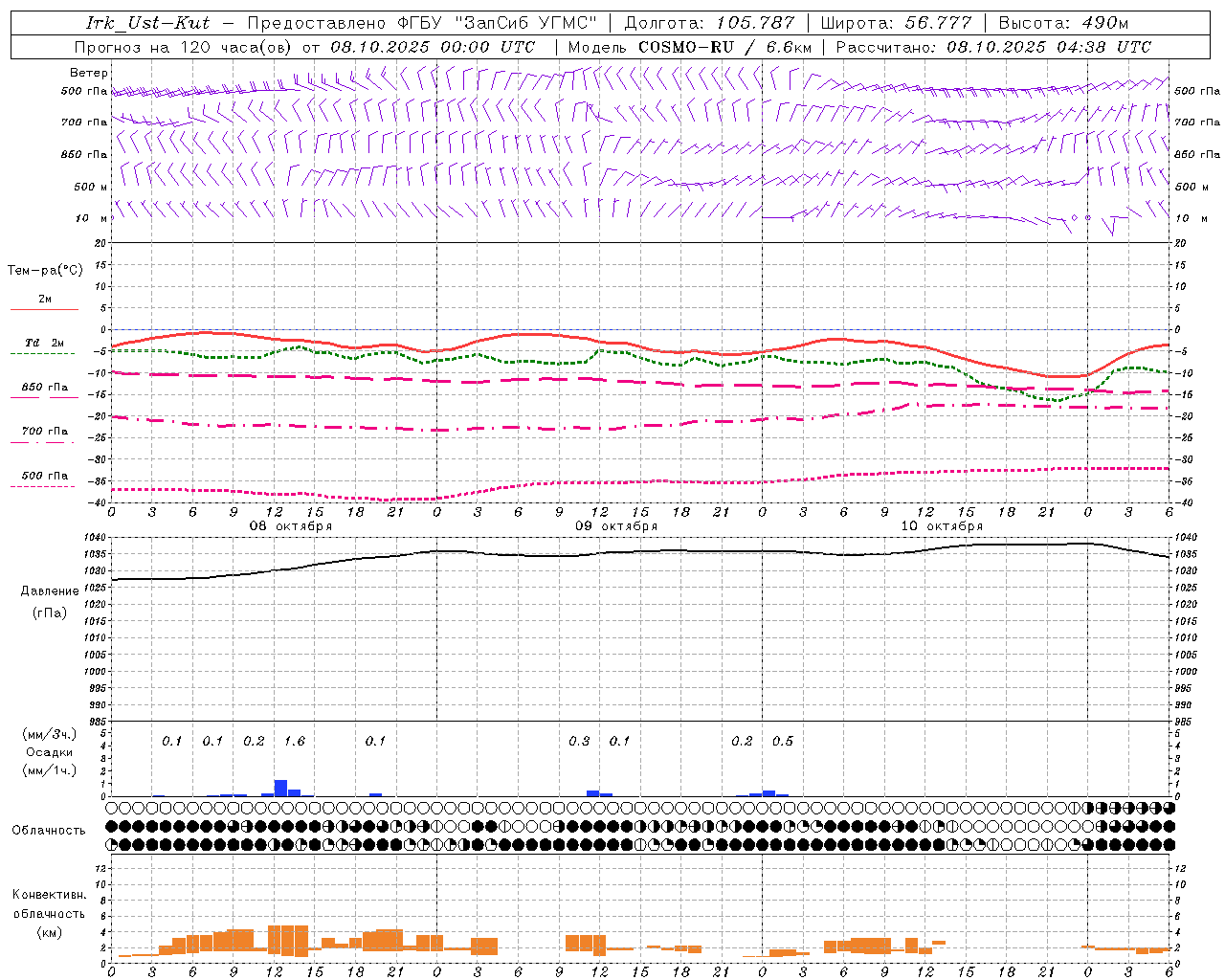Click the tallest blue precipitation bar
1225x980 pixels.
pyautogui.click(x=280, y=789)
